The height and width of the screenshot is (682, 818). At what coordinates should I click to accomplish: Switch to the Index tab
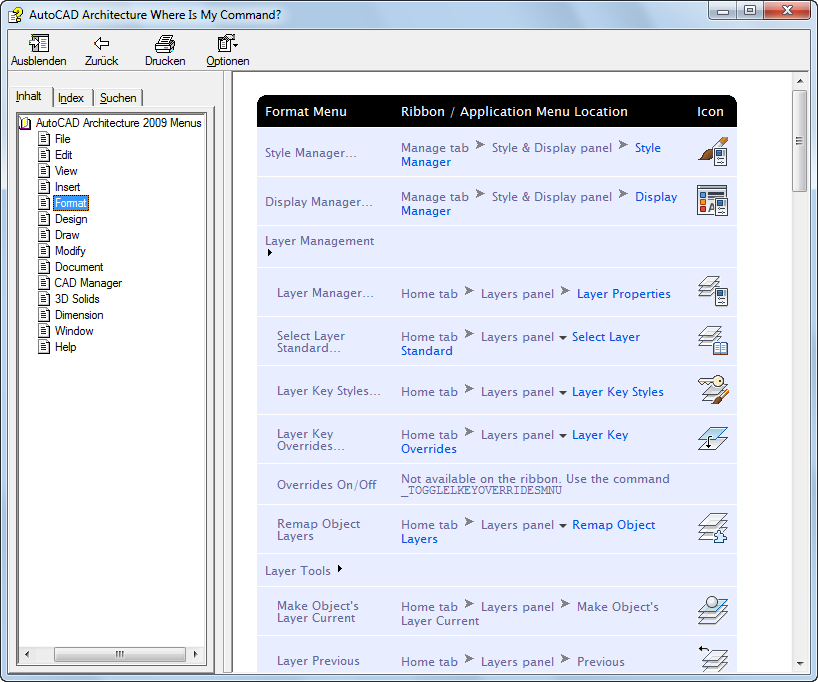(x=71, y=98)
